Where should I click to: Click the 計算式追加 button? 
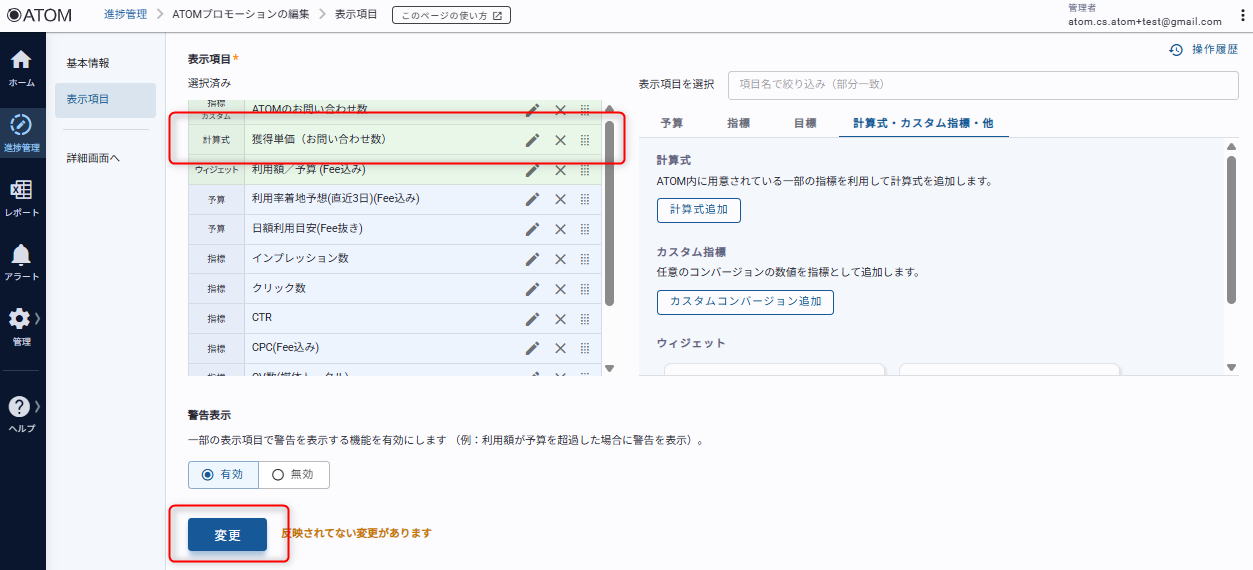pyautogui.click(x=698, y=210)
